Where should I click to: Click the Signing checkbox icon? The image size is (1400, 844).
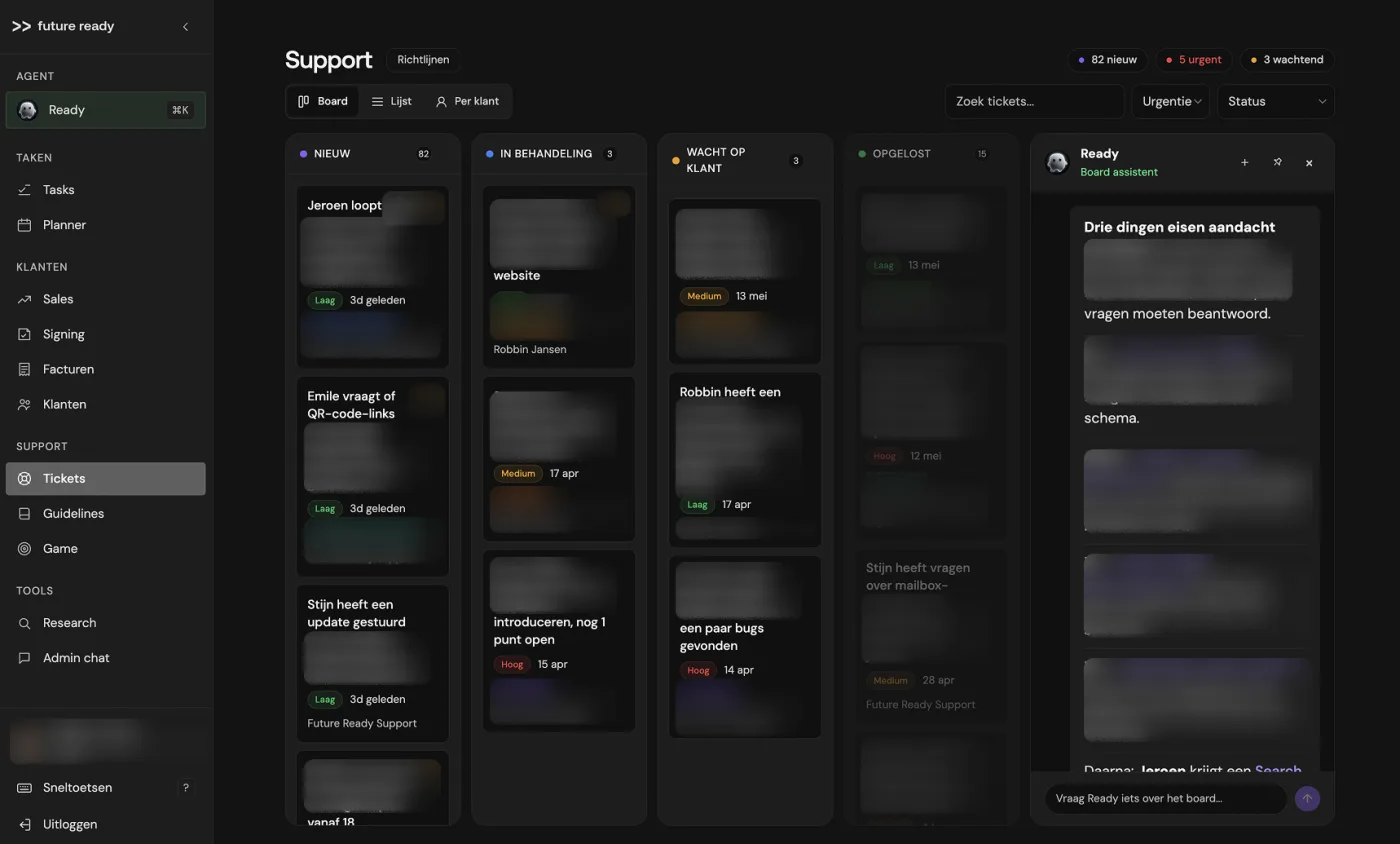tap(25, 334)
